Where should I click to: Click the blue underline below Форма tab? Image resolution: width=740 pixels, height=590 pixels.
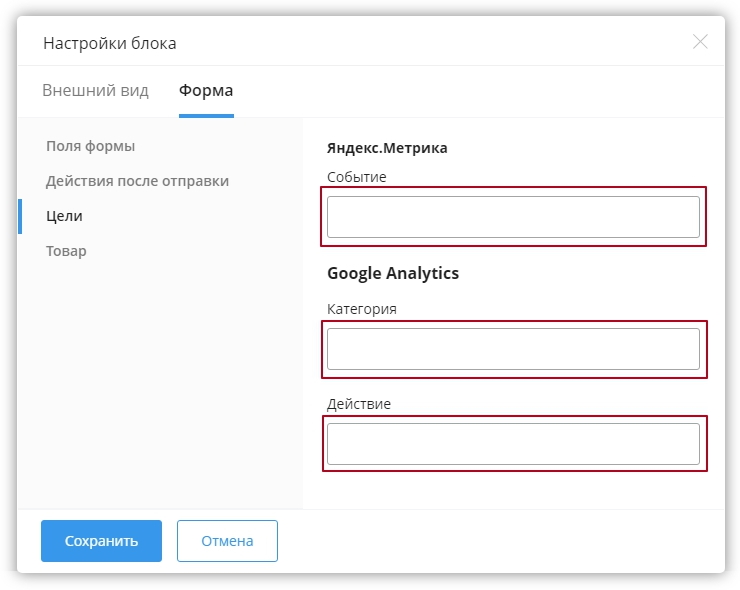pos(206,116)
